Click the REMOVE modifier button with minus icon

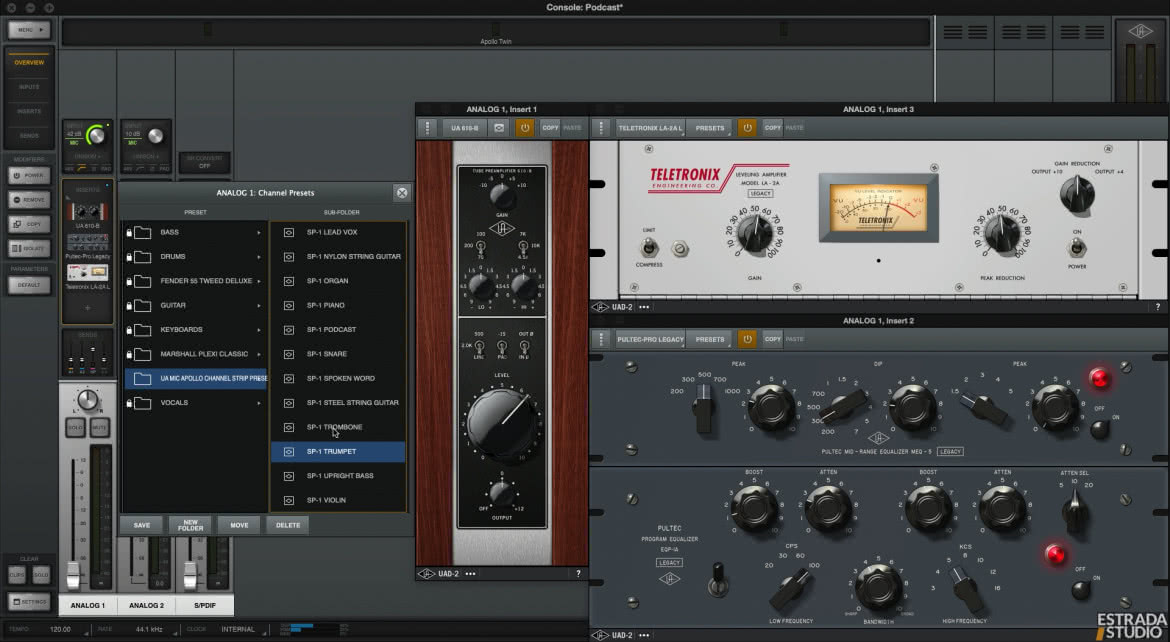(29, 199)
